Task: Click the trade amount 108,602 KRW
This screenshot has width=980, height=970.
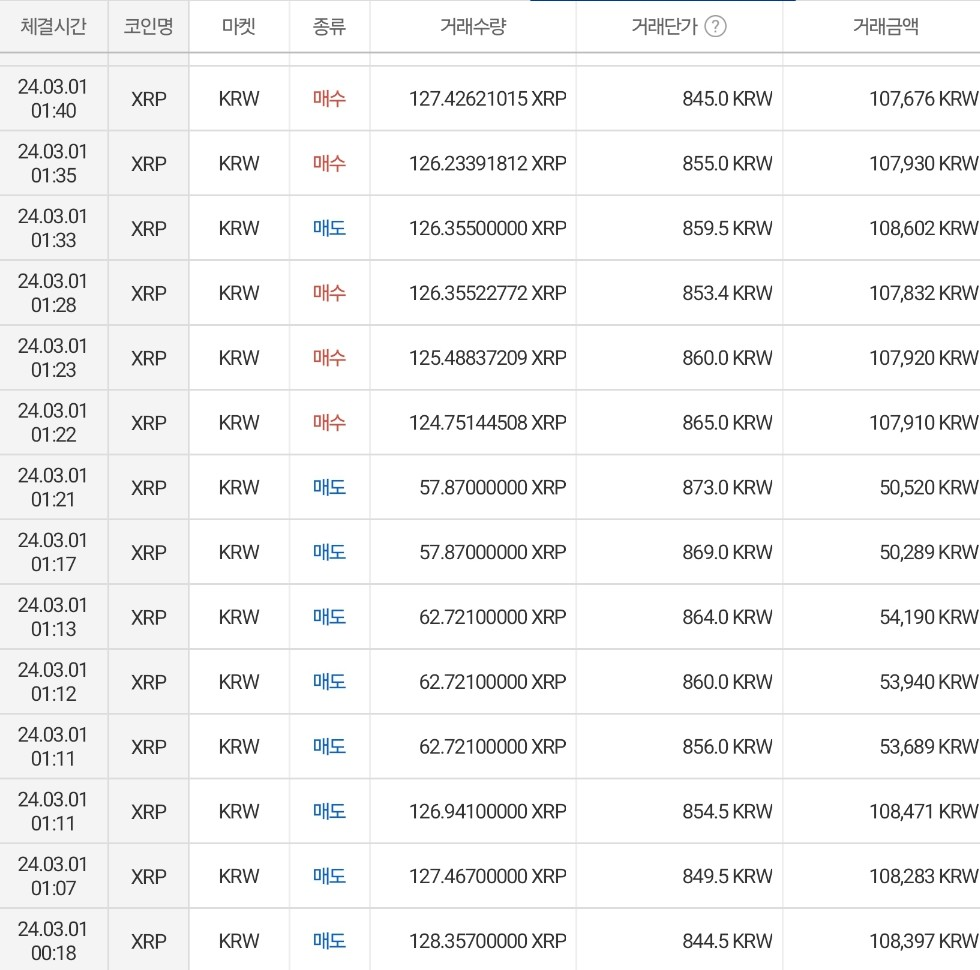Action: (x=924, y=228)
